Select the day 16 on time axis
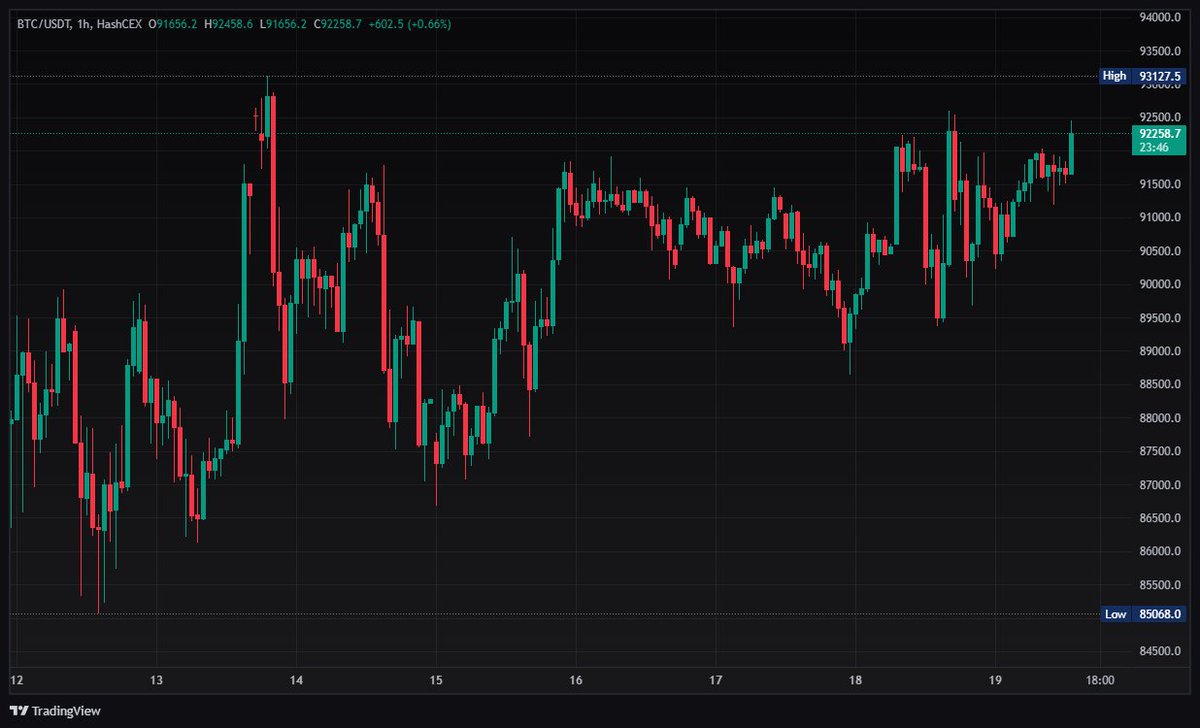The width and height of the screenshot is (1200, 728). tap(574, 678)
